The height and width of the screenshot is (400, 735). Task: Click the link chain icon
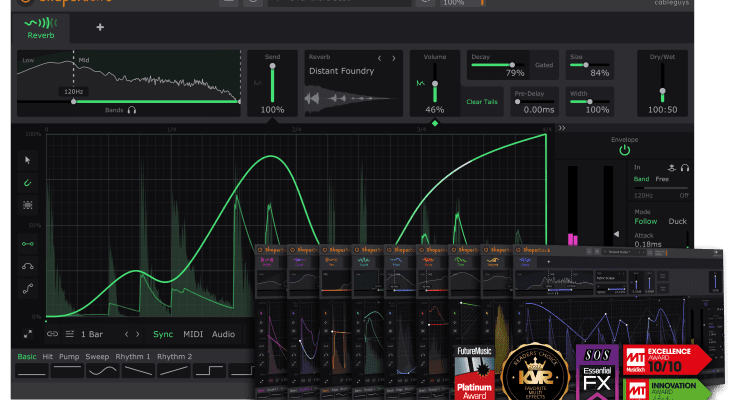[52, 334]
